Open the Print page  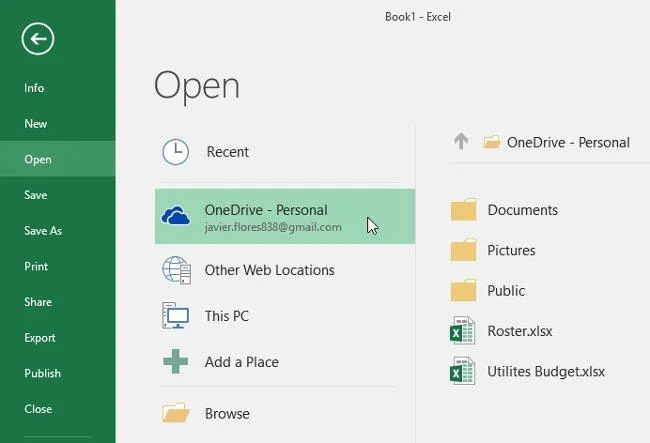click(x=36, y=266)
